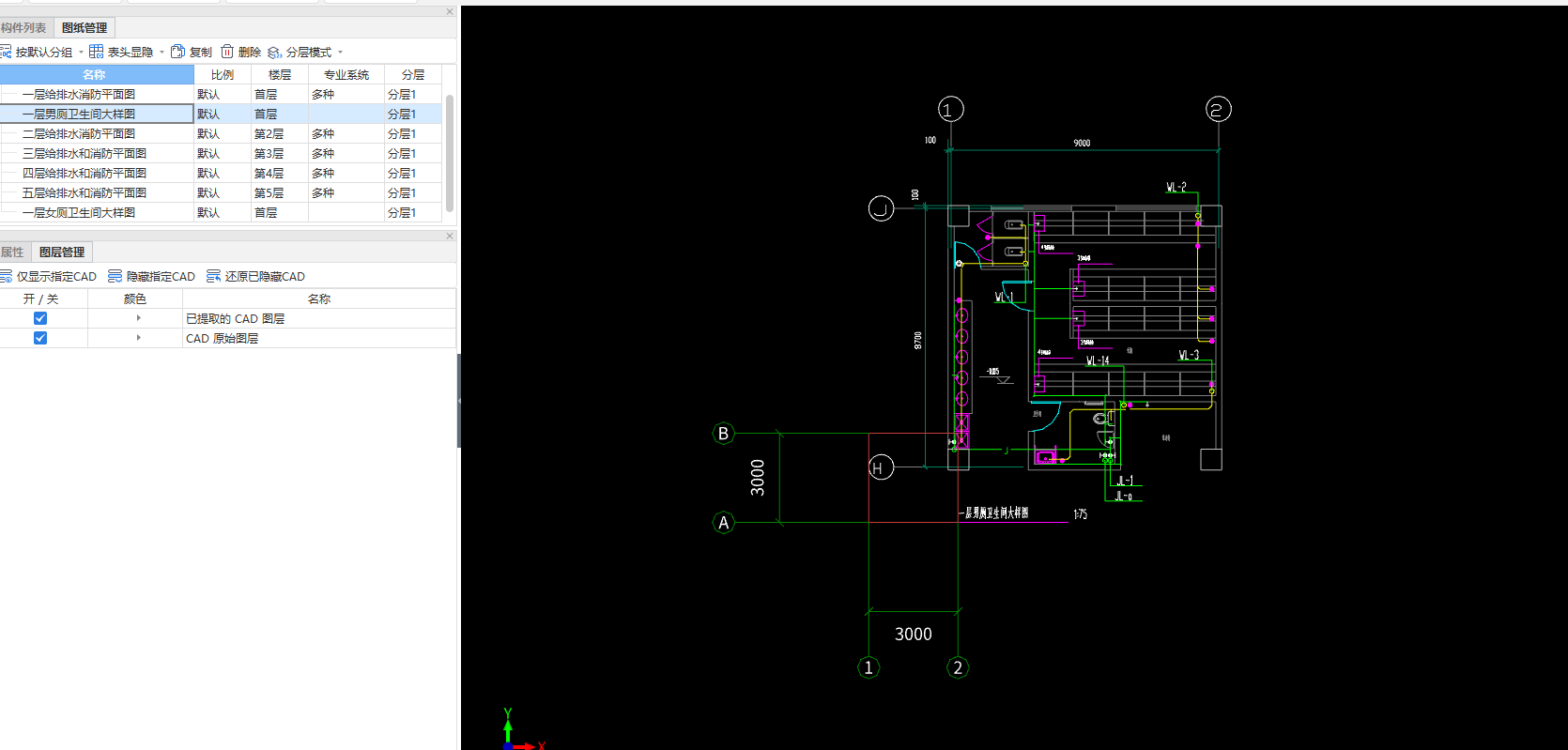Click the 分层模式 layers icon
This screenshot has height=750, width=1568.
[x=274, y=53]
